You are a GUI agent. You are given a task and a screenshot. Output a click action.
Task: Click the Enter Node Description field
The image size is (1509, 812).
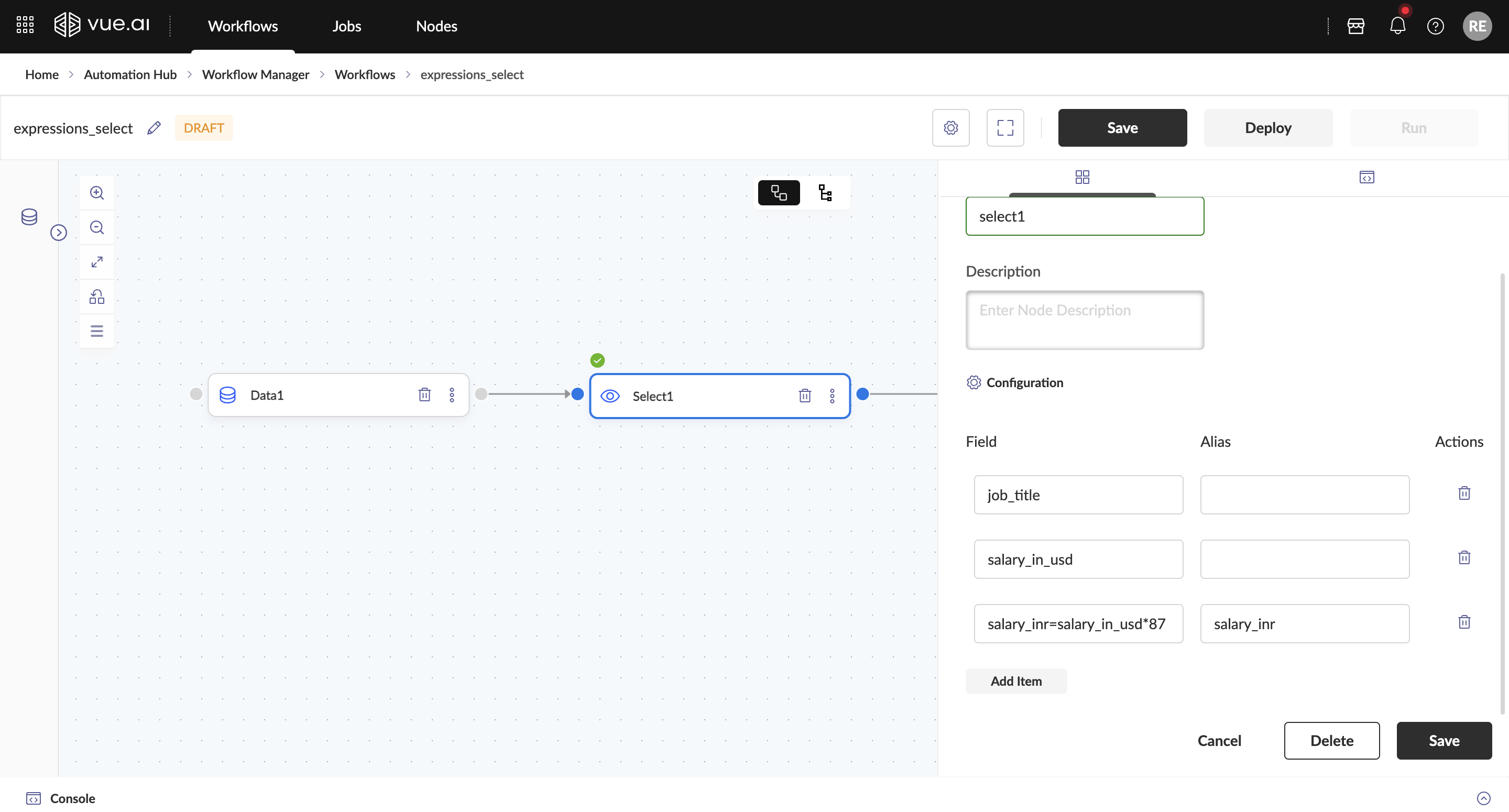pyautogui.click(x=1084, y=320)
